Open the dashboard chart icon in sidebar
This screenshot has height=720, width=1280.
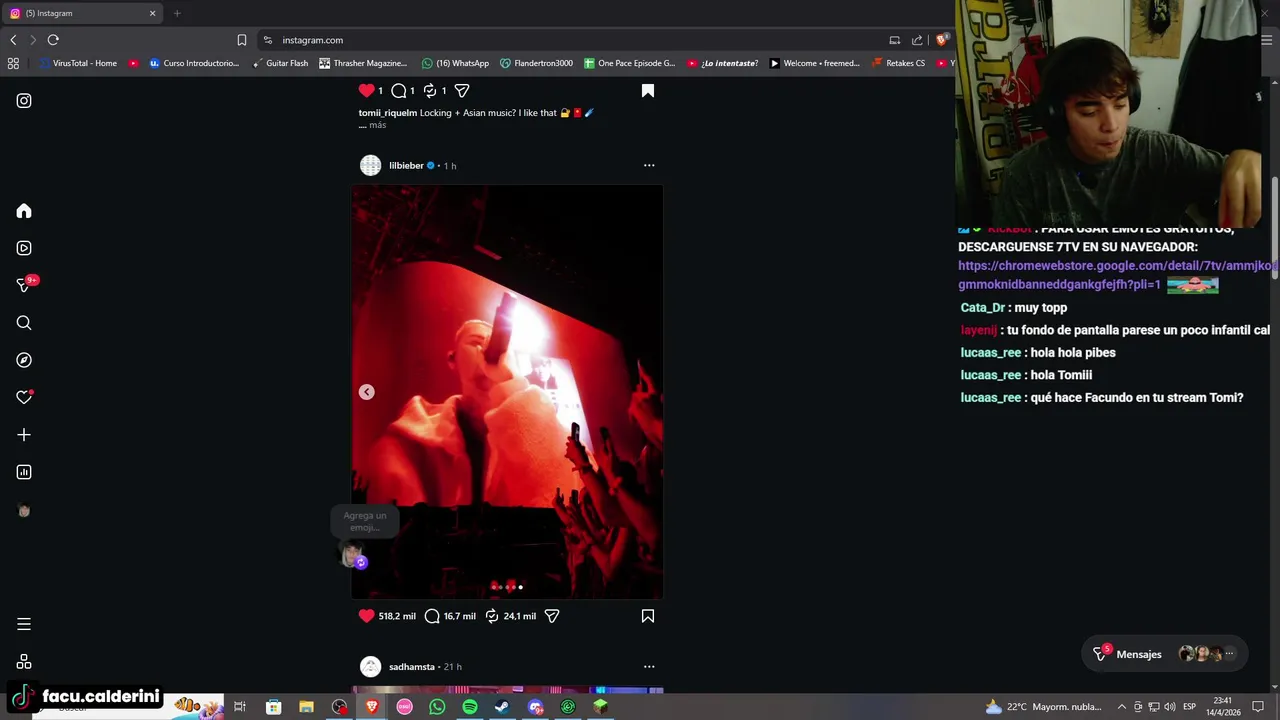24,472
